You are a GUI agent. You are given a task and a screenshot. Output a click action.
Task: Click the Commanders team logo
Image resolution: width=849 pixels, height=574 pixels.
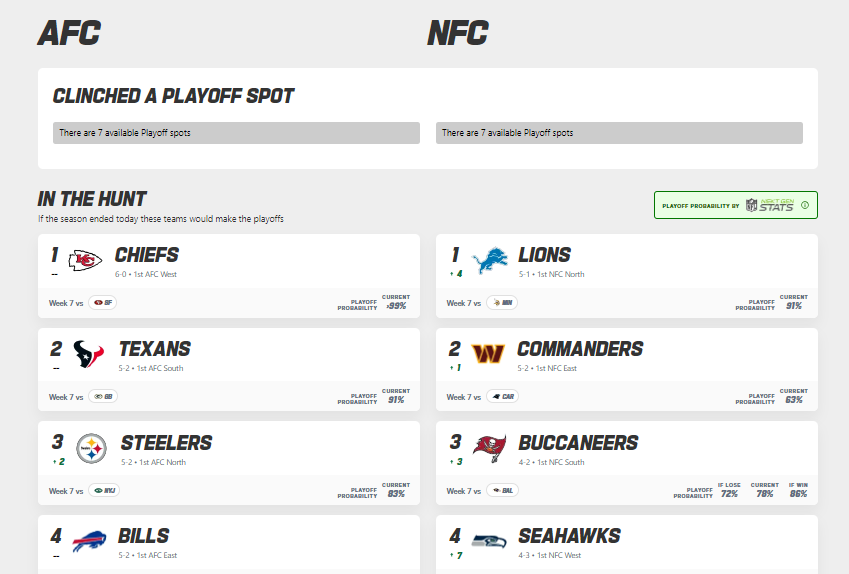coord(488,354)
